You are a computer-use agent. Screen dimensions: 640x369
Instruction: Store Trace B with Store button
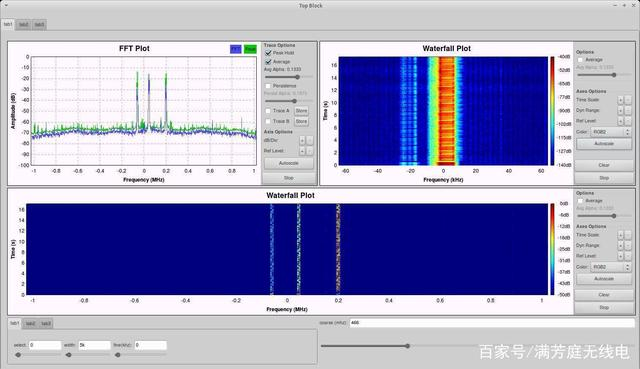point(301,121)
